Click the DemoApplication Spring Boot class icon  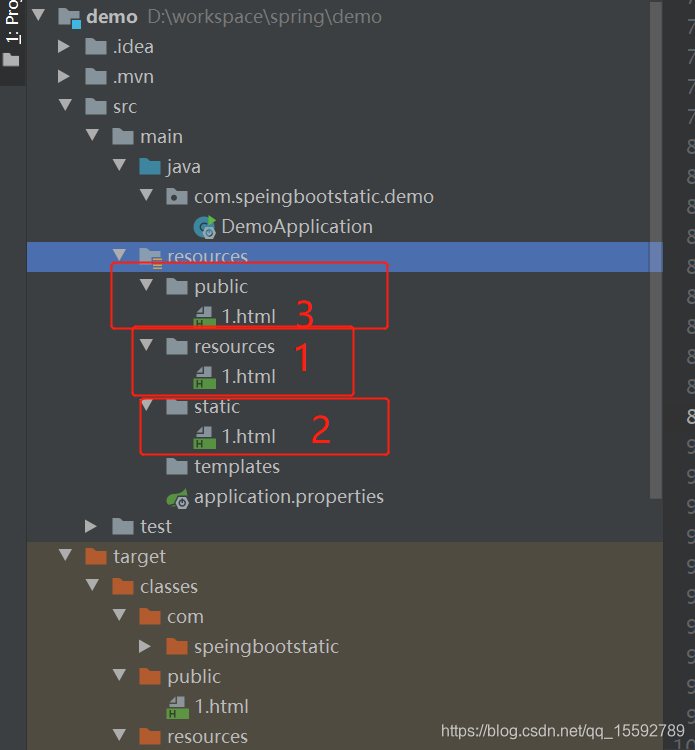click(x=205, y=227)
